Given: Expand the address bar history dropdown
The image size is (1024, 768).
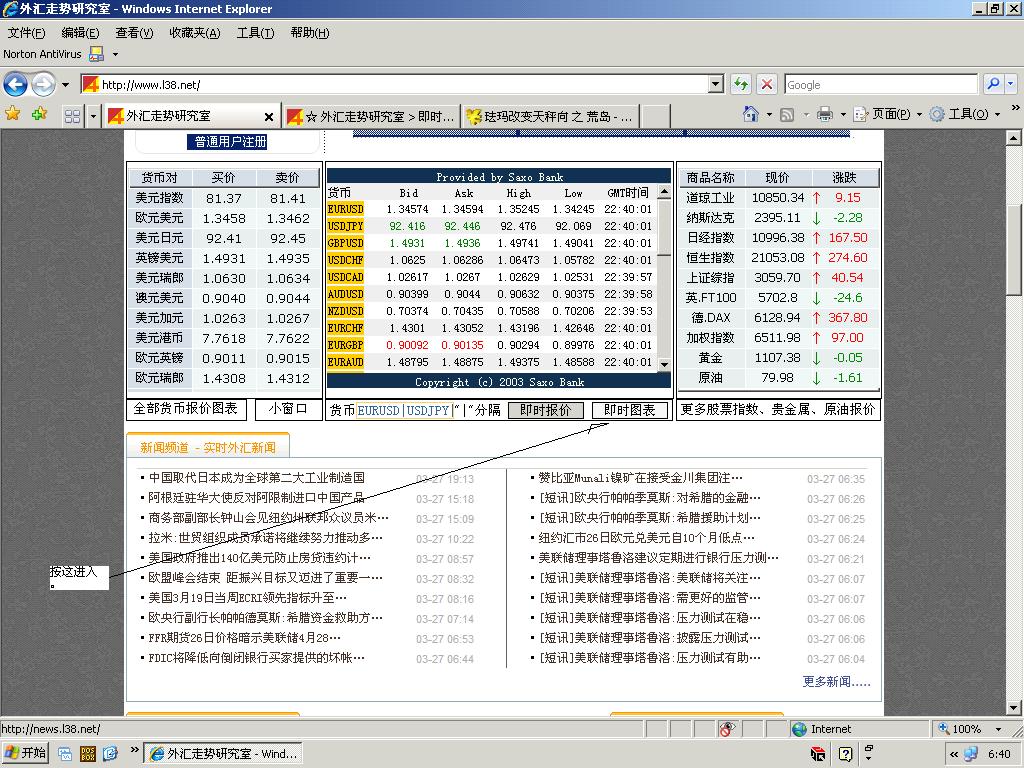Looking at the screenshot, I should 716,84.
